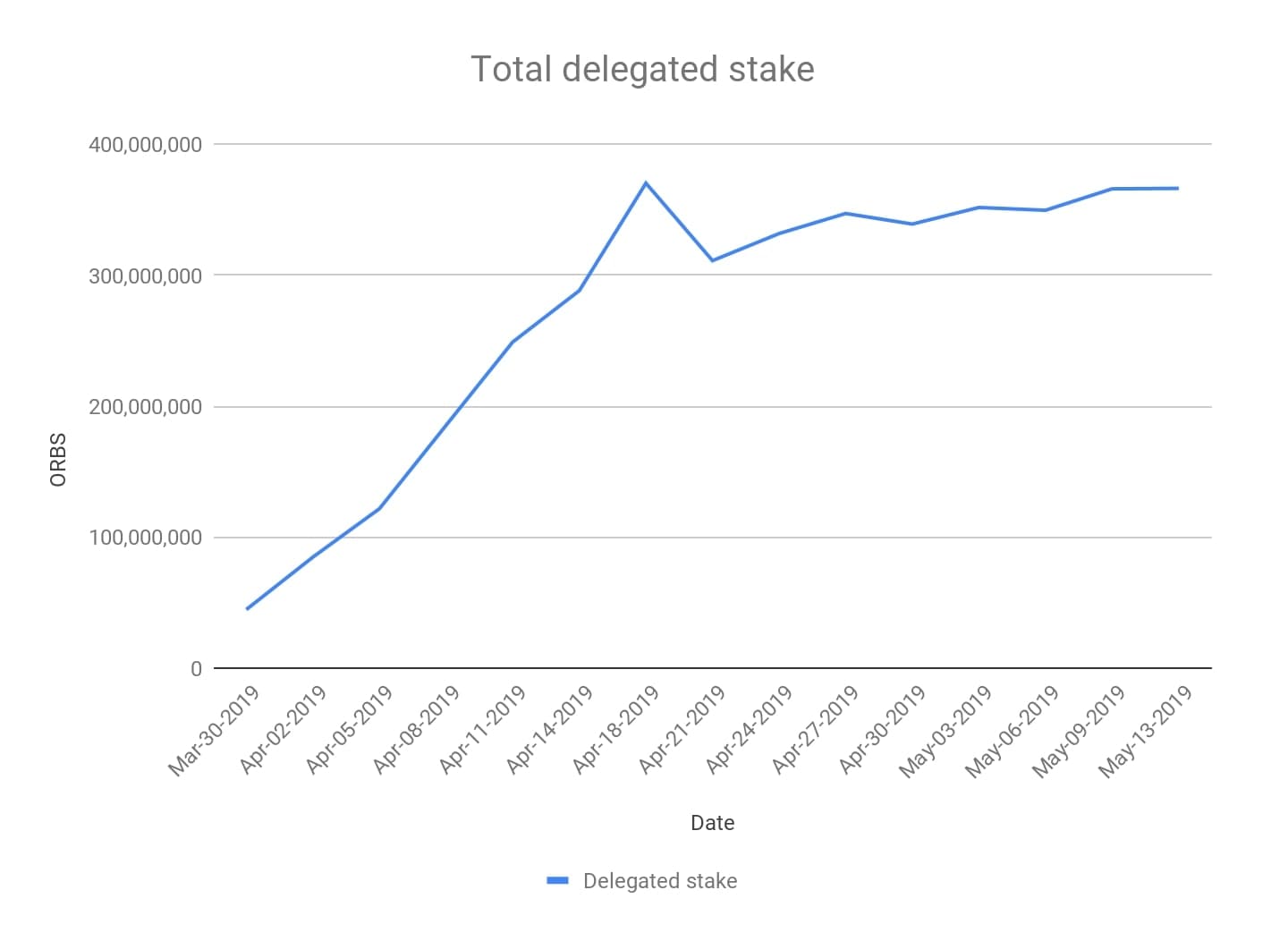1288x941 pixels.
Task: Select the Apr-18-2019 axis label
Action: coord(615,729)
